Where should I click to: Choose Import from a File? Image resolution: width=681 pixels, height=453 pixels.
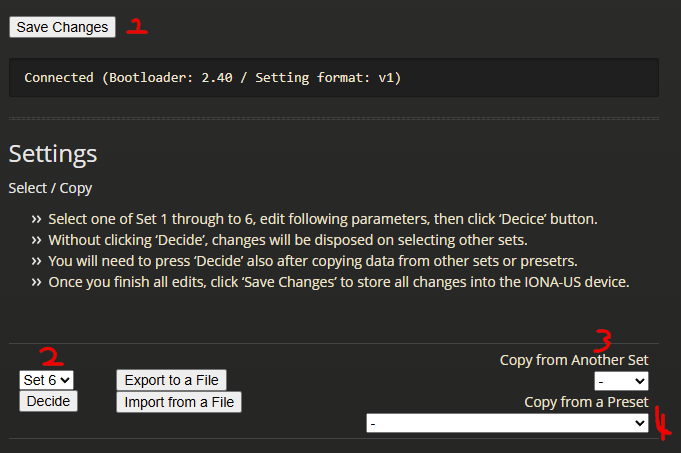point(179,402)
